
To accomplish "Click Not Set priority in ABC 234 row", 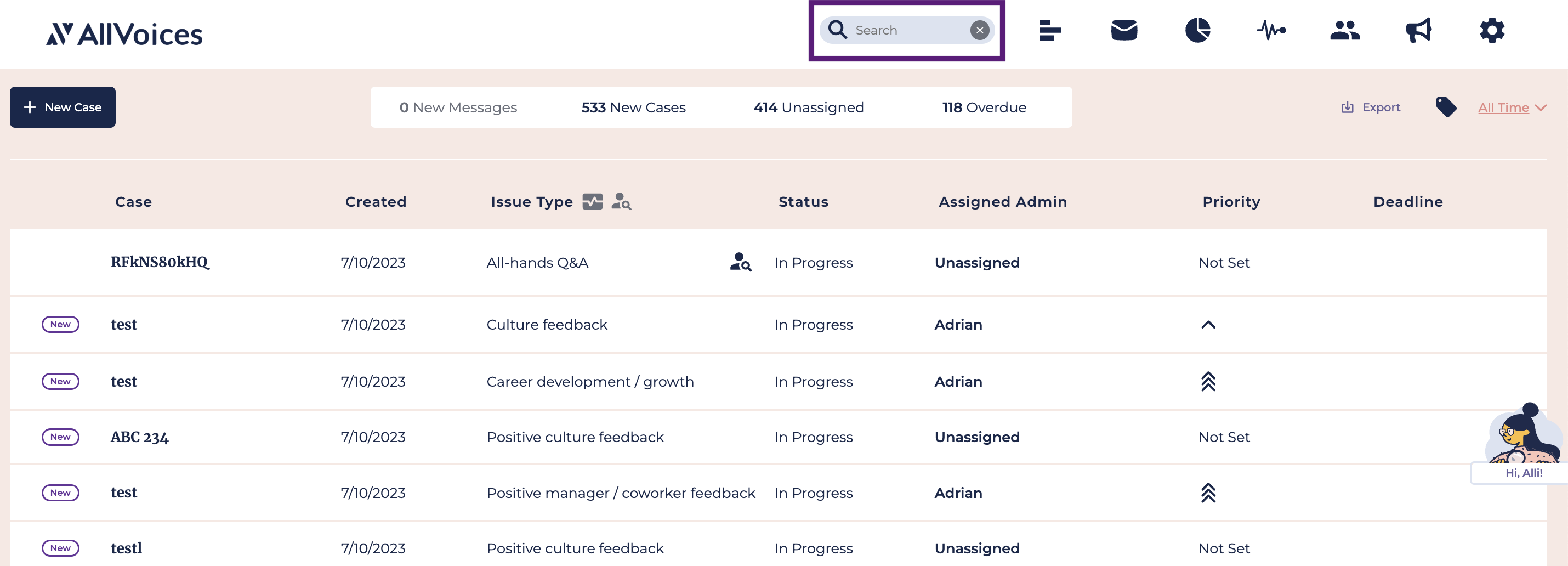I will pyautogui.click(x=1224, y=437).
